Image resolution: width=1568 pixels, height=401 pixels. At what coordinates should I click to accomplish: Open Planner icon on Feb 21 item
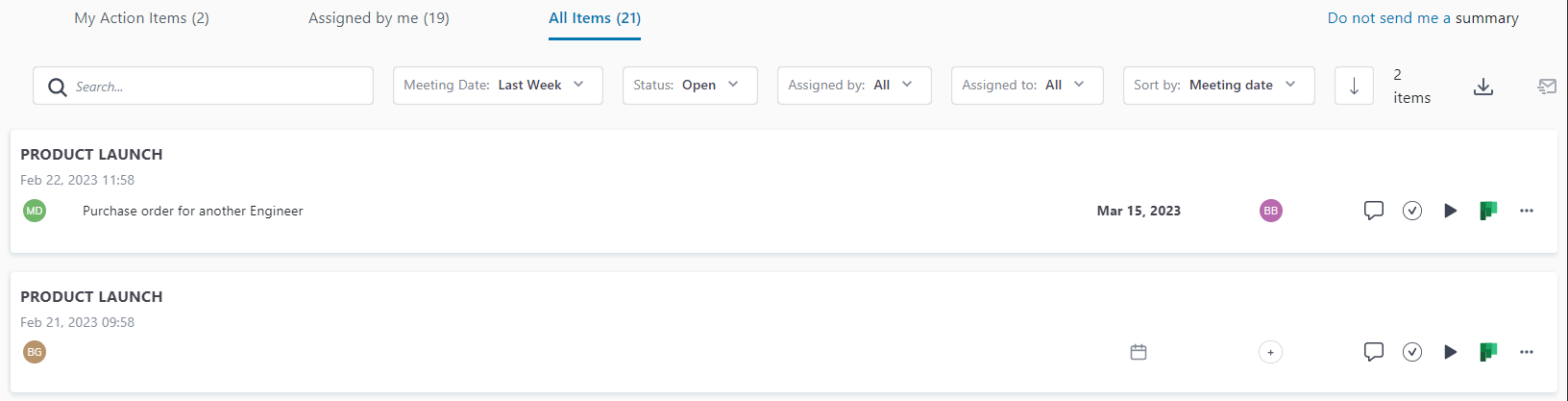tap(1488, 352)
